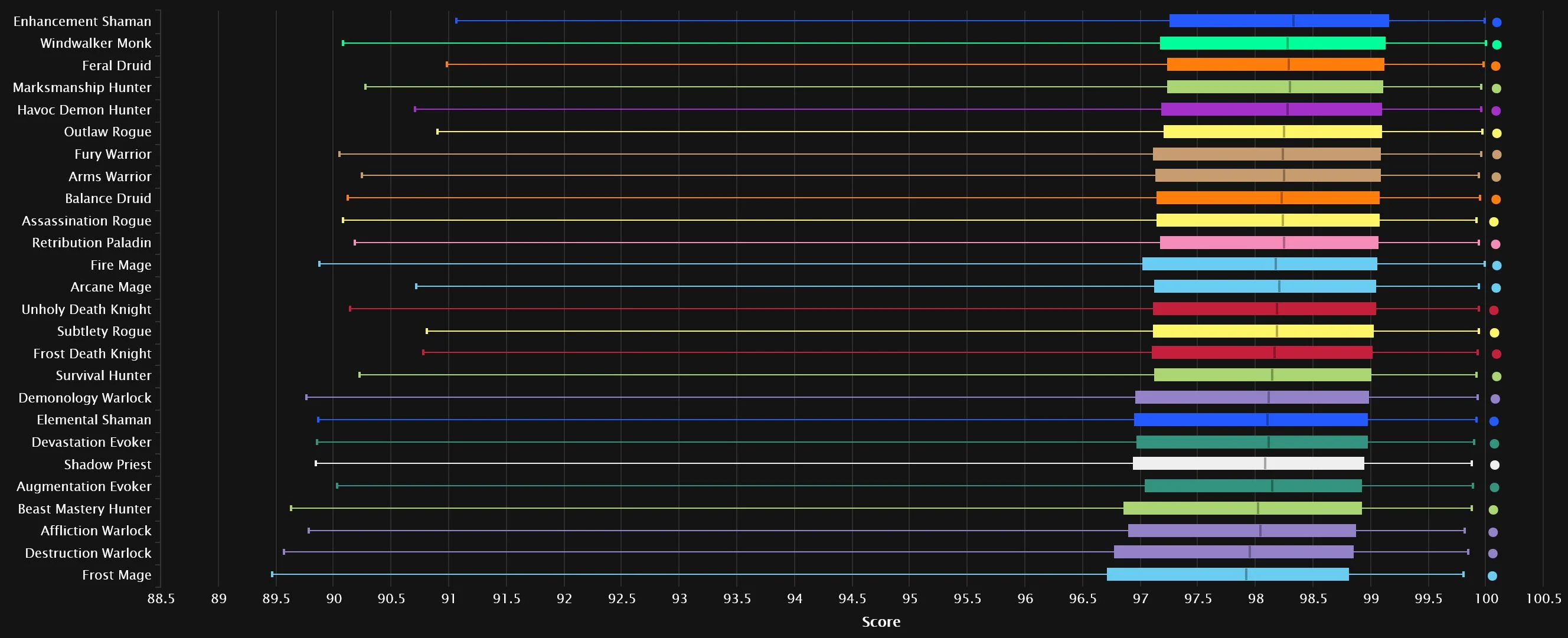Screen dimensions: 1568x638
Task: Select the Elemental Shaman axis label
Action: pos(94,420)
